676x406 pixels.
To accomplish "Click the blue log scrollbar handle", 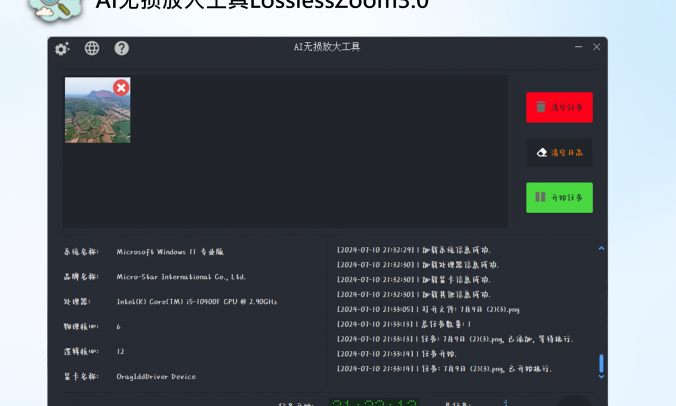I will (601, 363).
